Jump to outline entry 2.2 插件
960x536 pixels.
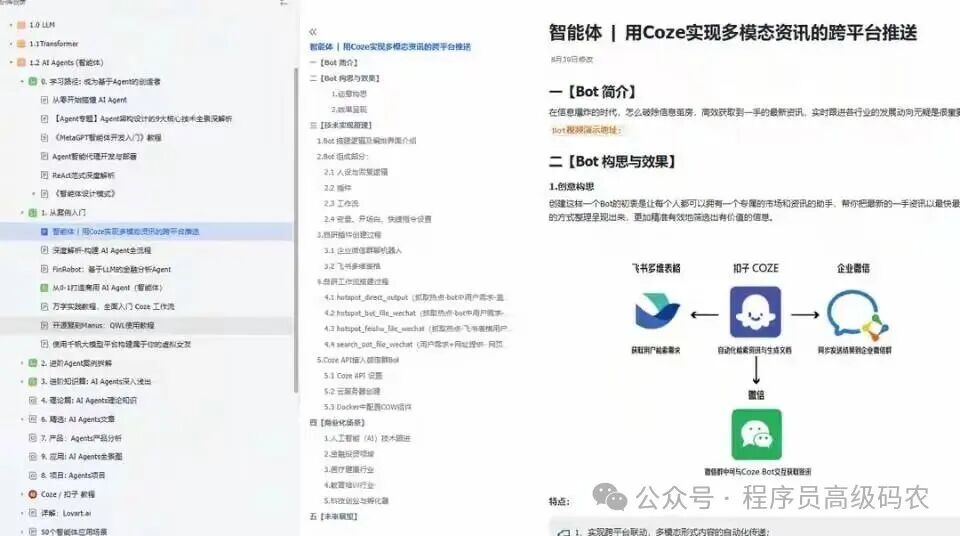pyautogui.click(x=338, y=188)
